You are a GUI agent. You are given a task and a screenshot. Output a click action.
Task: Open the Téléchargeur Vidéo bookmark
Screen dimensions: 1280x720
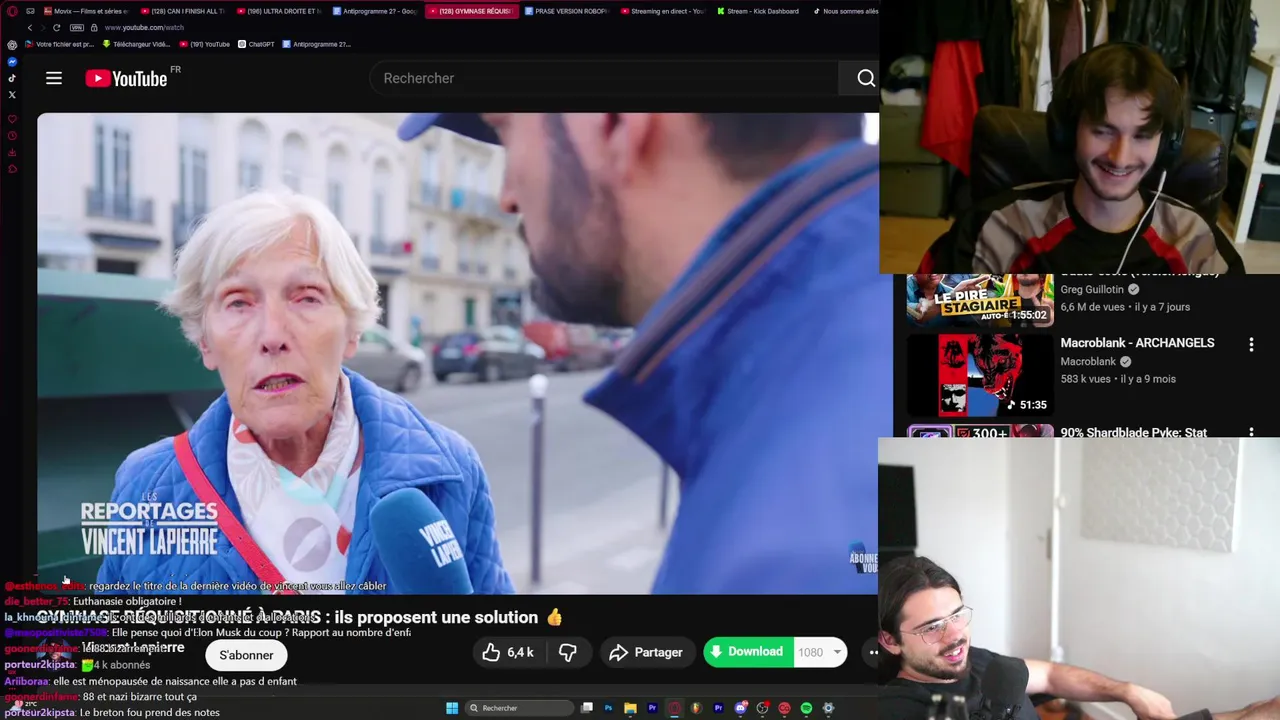(137, 44)
